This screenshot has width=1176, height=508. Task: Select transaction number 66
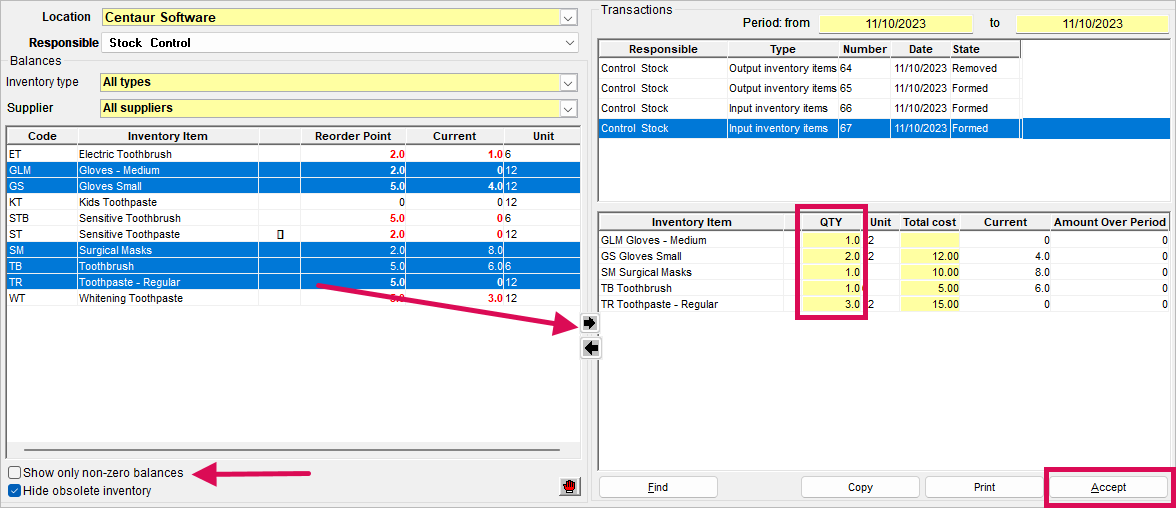point(810,108)
